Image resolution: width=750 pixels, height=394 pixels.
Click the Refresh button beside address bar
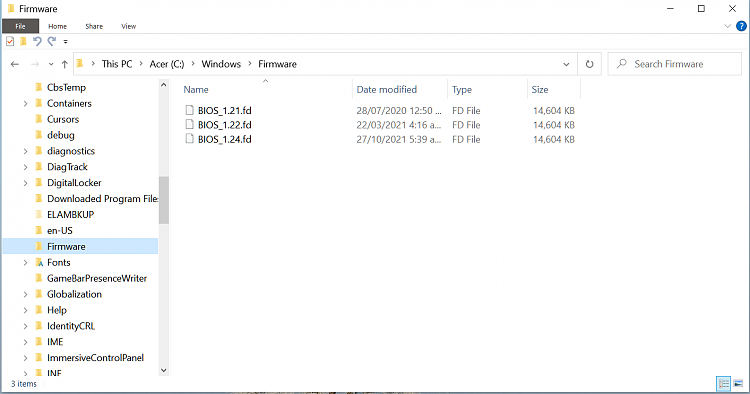coord(589,64)
